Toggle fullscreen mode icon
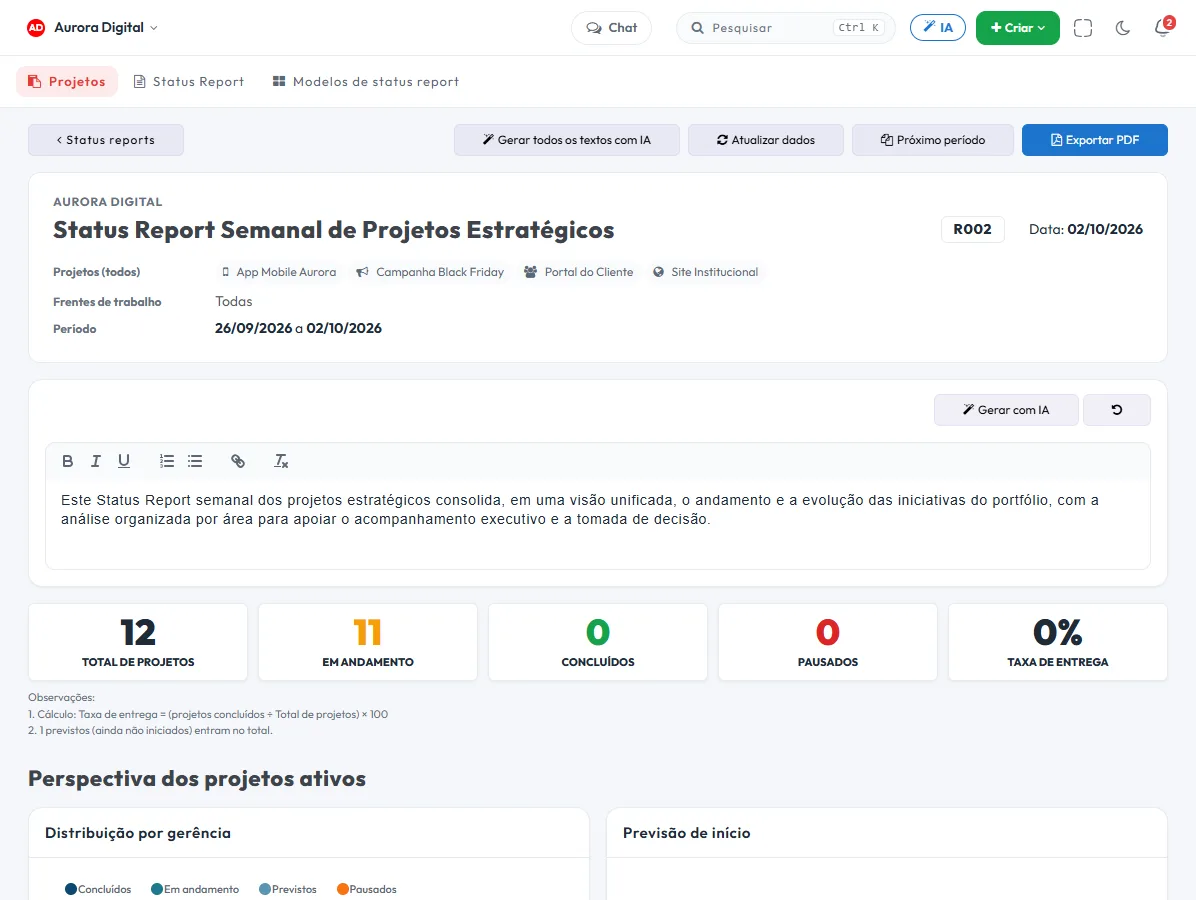The height and width of the screenshot is (900, 1196). tap(1082, 28)
